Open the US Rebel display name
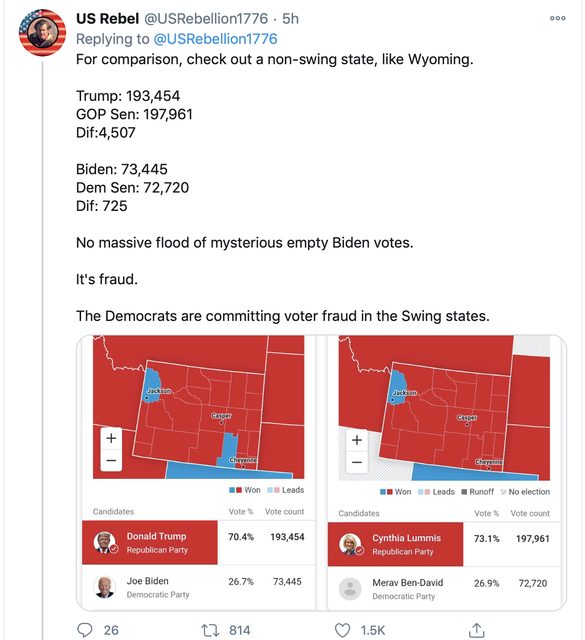This screenshot has height=640, width=585. 107,18
